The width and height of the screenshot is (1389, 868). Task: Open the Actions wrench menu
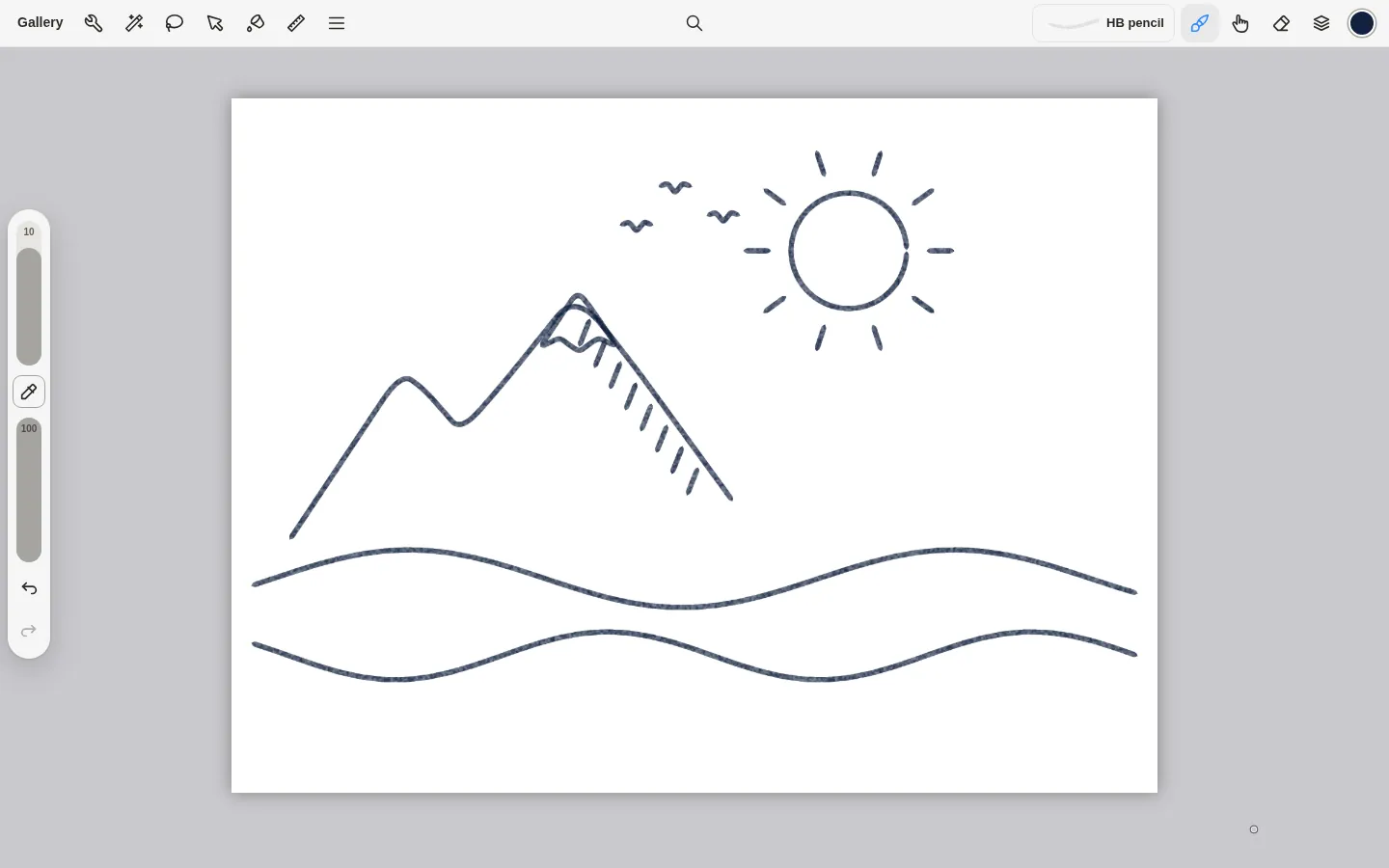(x=94, y=23)
